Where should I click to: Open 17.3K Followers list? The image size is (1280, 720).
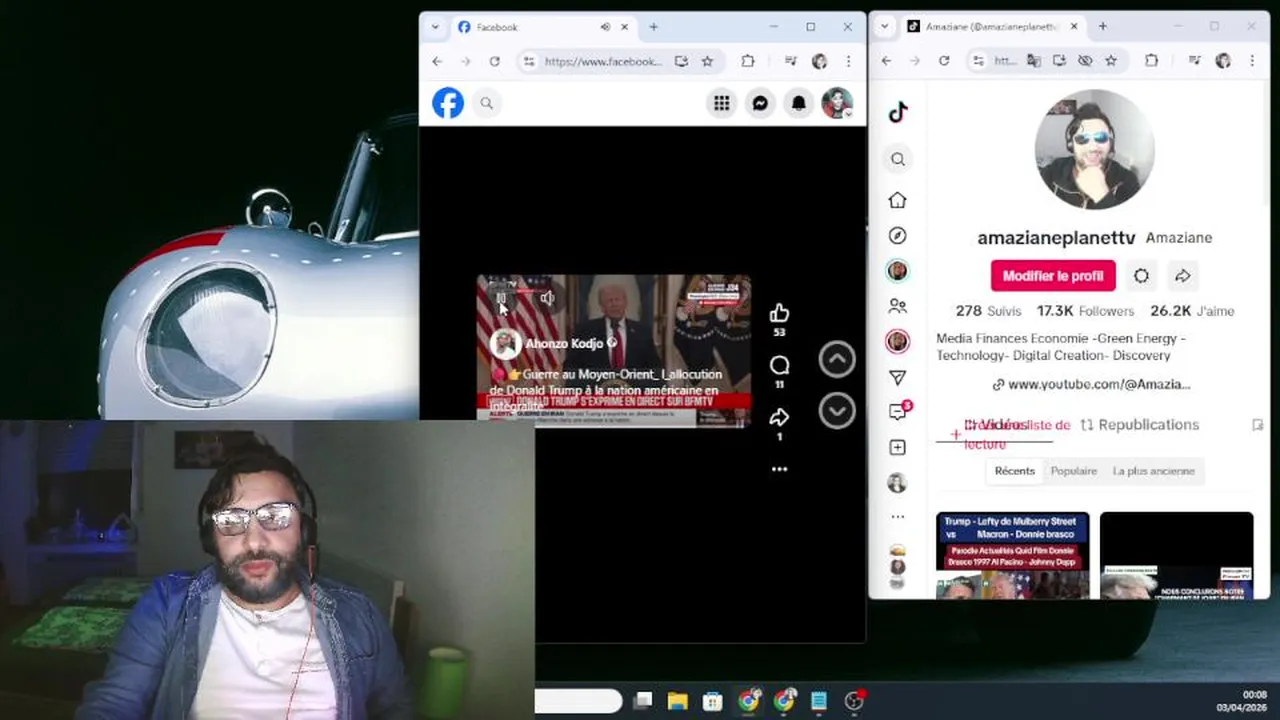point(1085,311)
